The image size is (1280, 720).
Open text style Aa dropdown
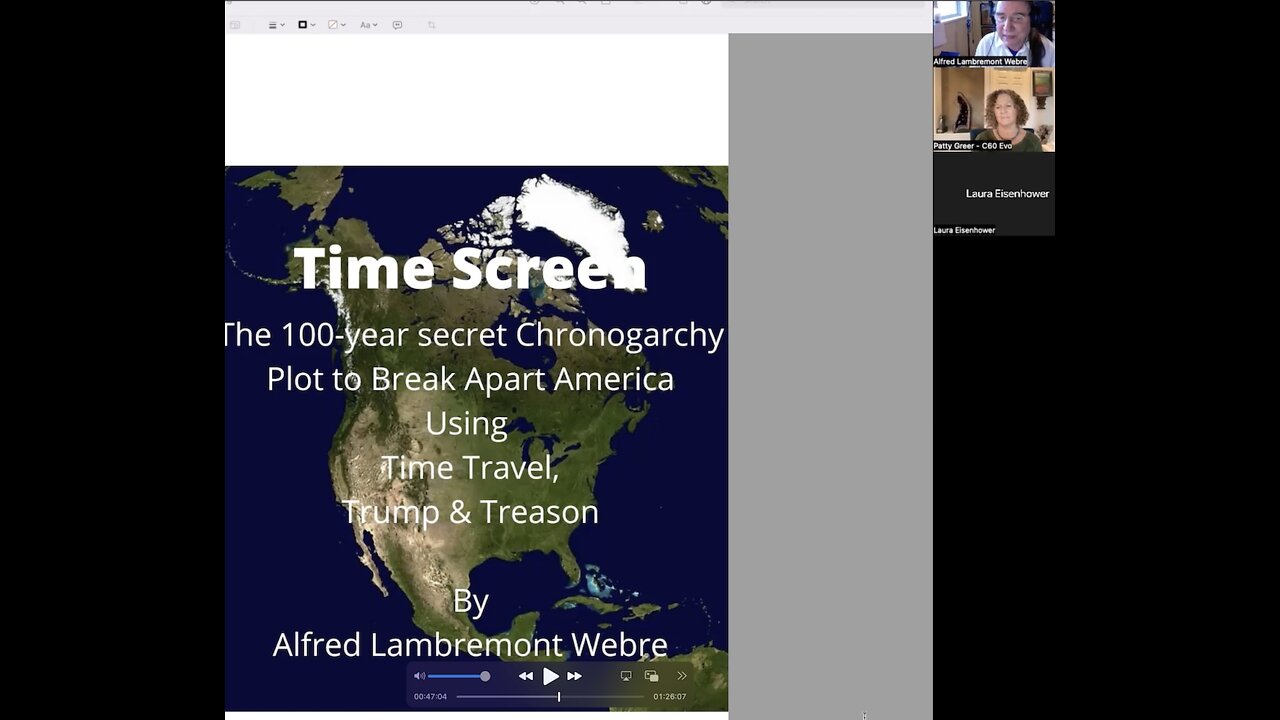(368, 25)
